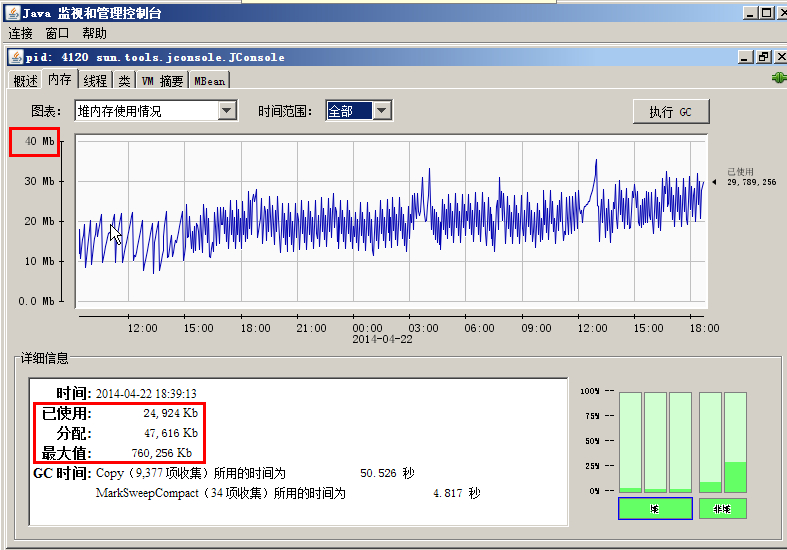This screenshot has height=550, width=787.
Task: Click the 全部 time range field
Action: click(x=349, y=110)
